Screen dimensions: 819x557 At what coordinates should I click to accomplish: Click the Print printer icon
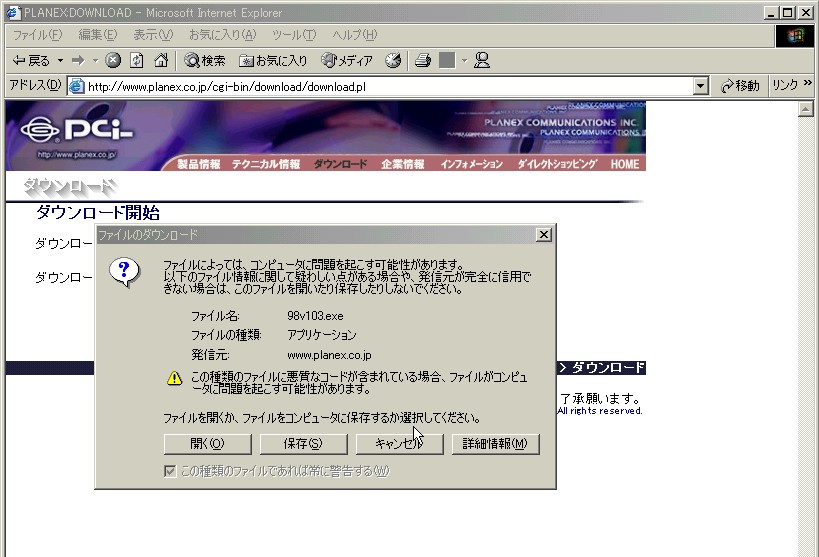423,61
